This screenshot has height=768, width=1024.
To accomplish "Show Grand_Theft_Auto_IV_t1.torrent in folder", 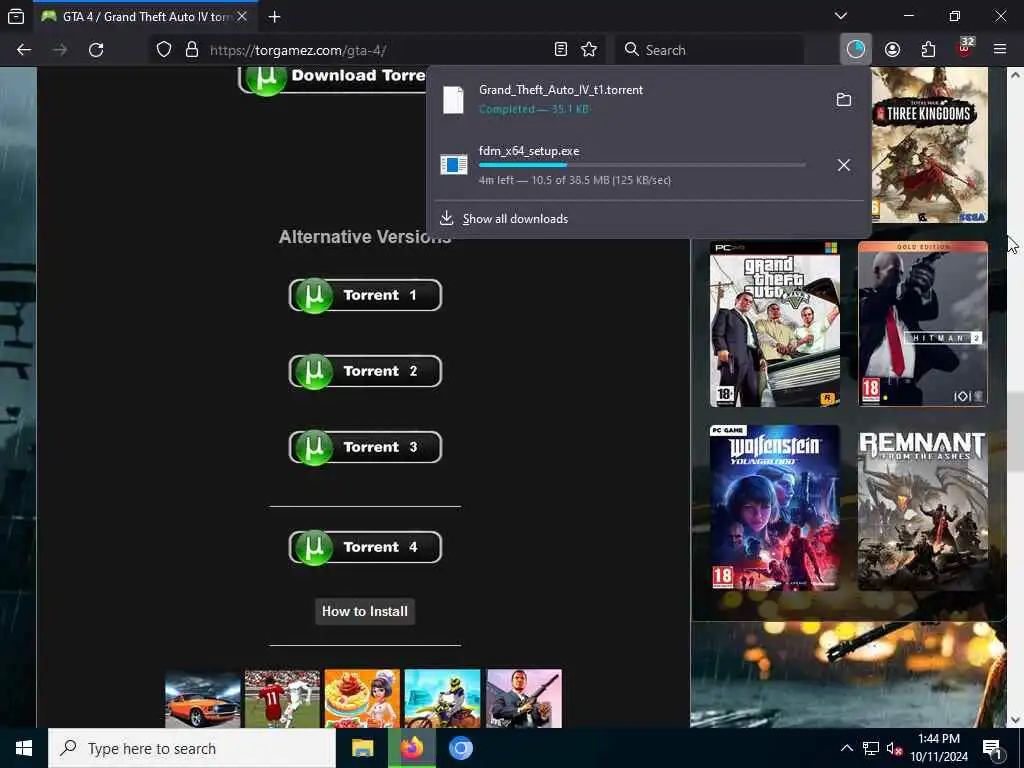I will [844, 99].
